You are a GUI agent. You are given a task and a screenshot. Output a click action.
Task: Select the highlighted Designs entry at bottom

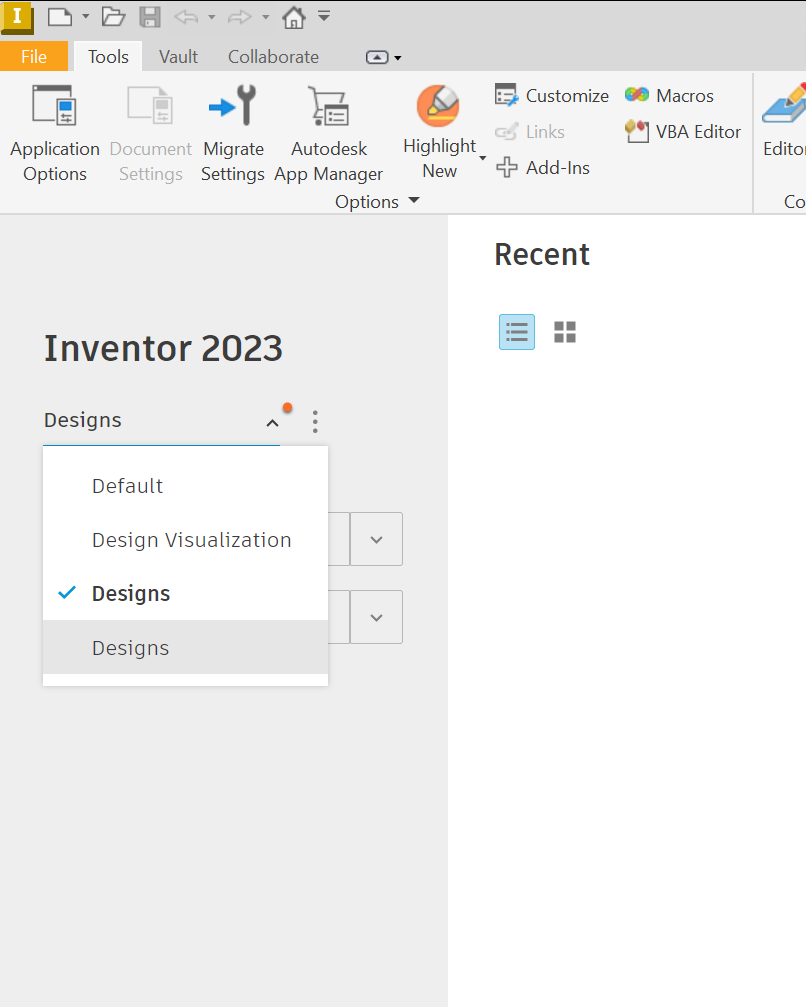185,647
